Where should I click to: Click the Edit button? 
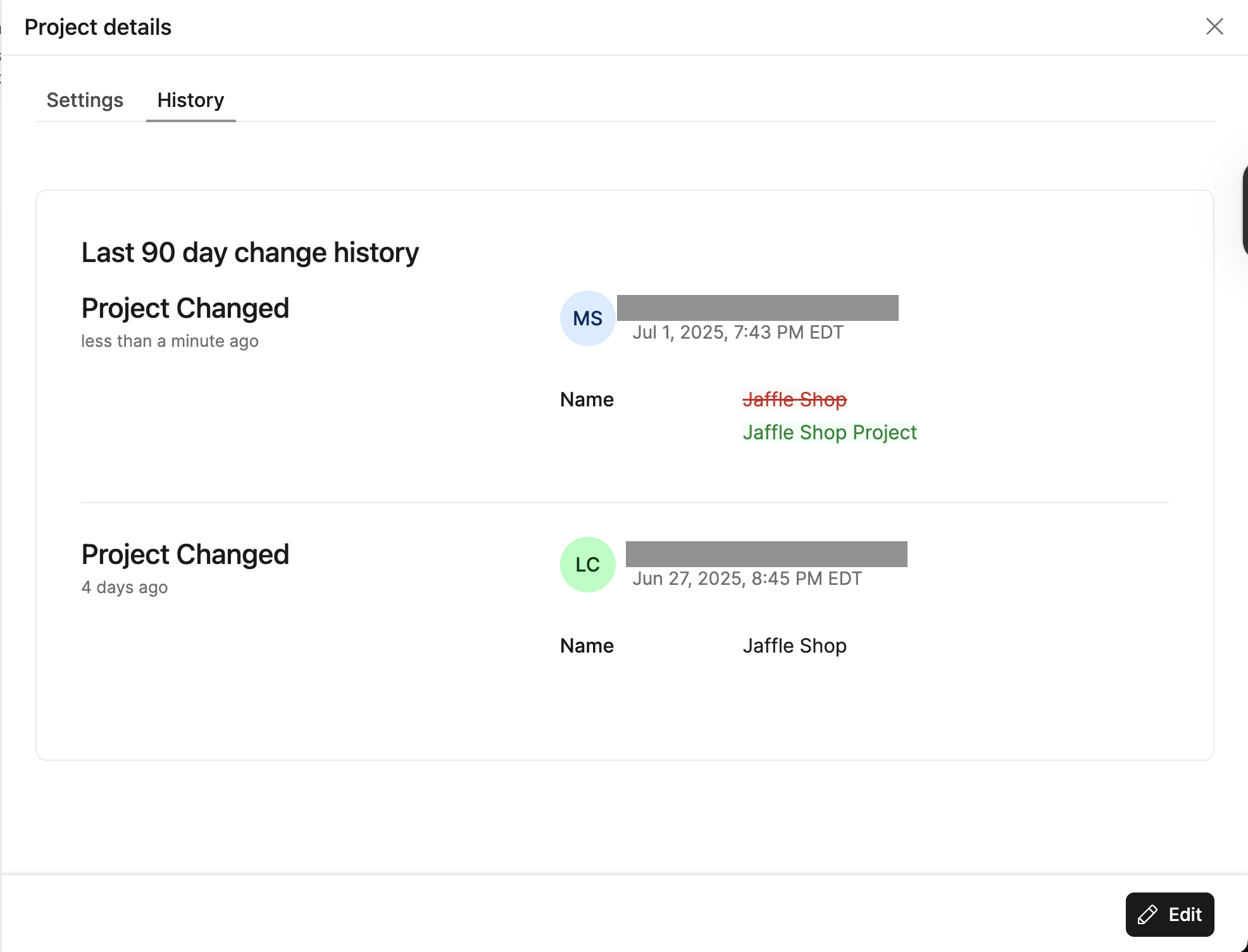coord(1169,914)
